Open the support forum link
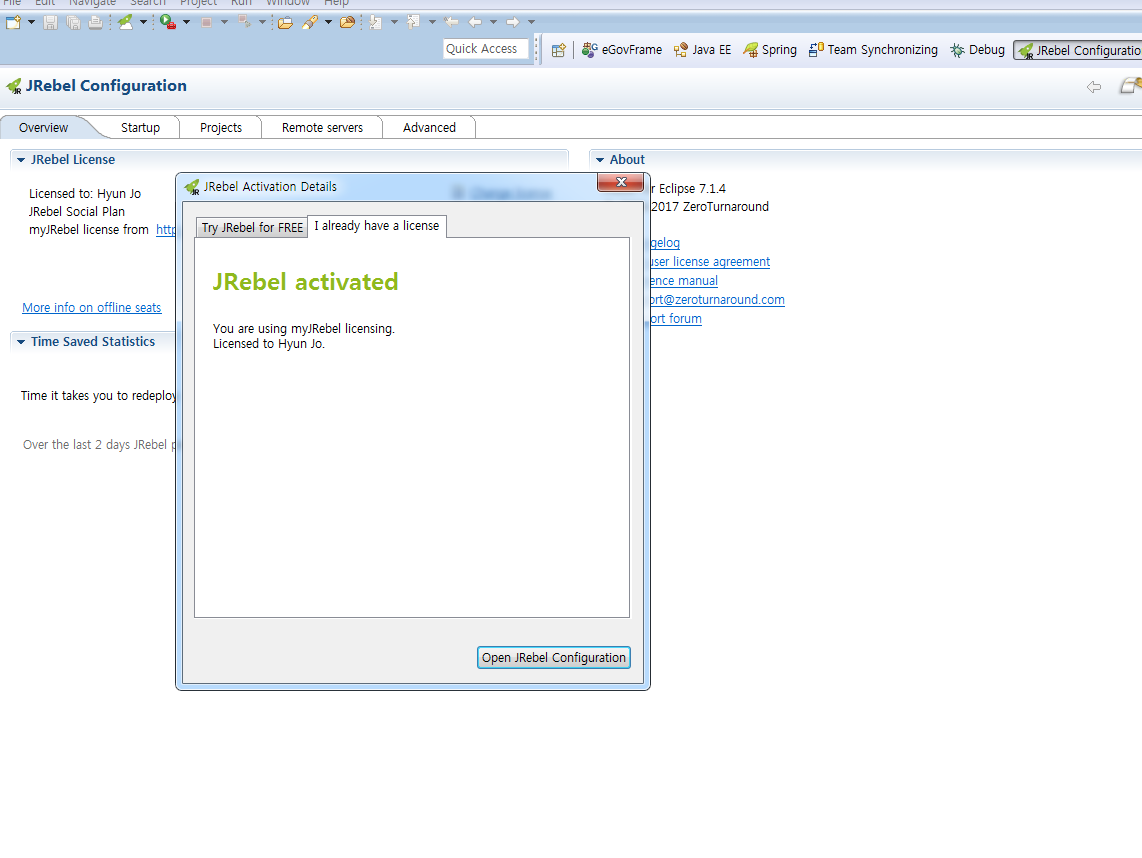This screenshot has height=858, width=1142. pyautogui.click(x=676, y=319)
